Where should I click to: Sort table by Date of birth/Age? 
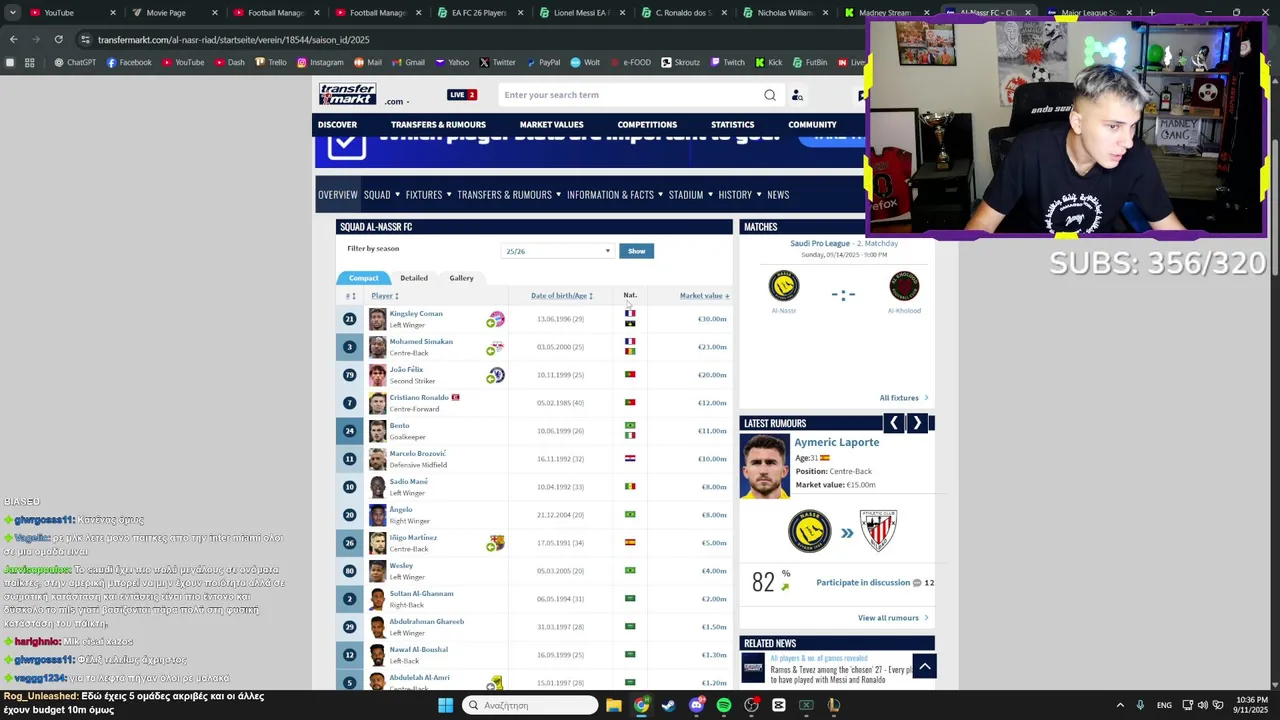tap(562, 296)
